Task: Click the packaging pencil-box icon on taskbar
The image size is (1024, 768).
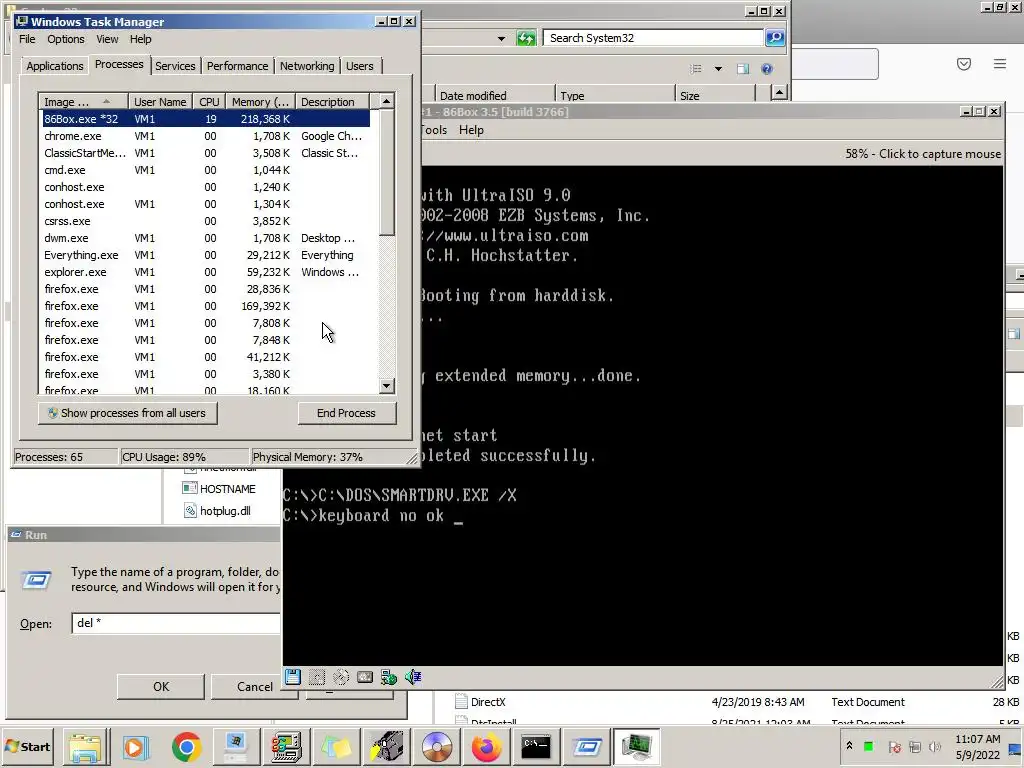Action: [x=387, y=746]
